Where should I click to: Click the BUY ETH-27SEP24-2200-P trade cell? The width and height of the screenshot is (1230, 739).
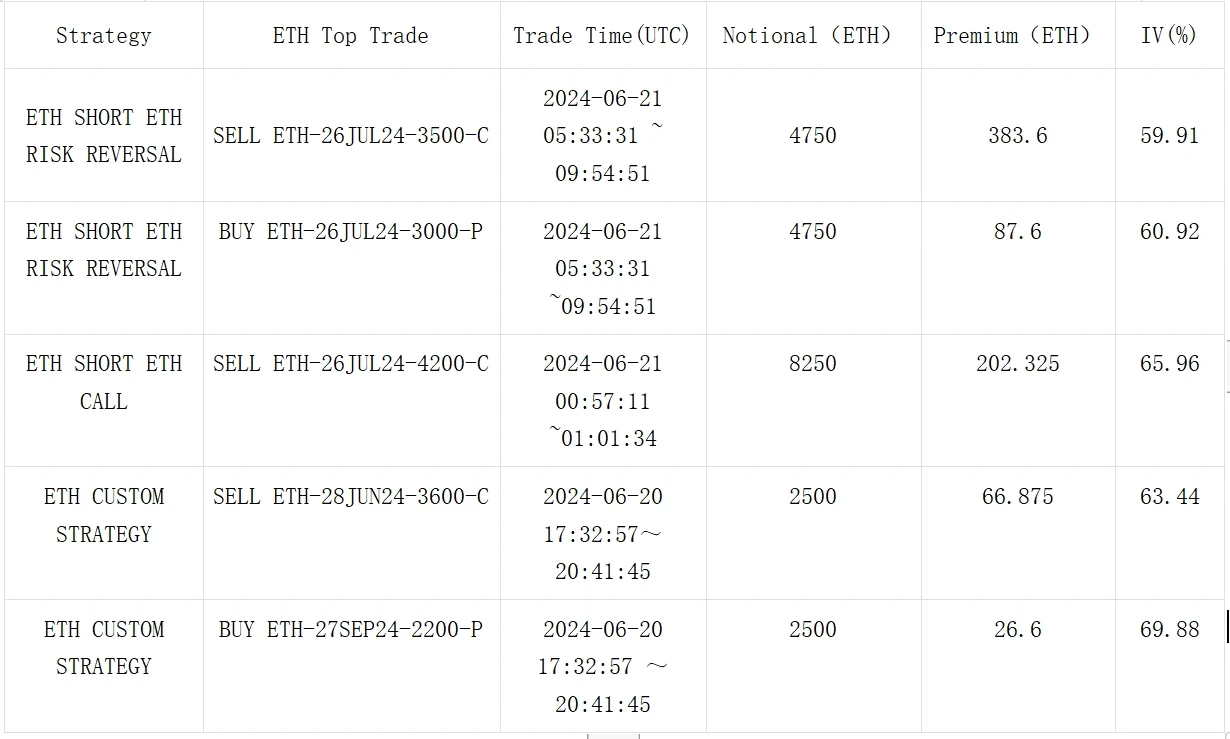tap(351, 630)
